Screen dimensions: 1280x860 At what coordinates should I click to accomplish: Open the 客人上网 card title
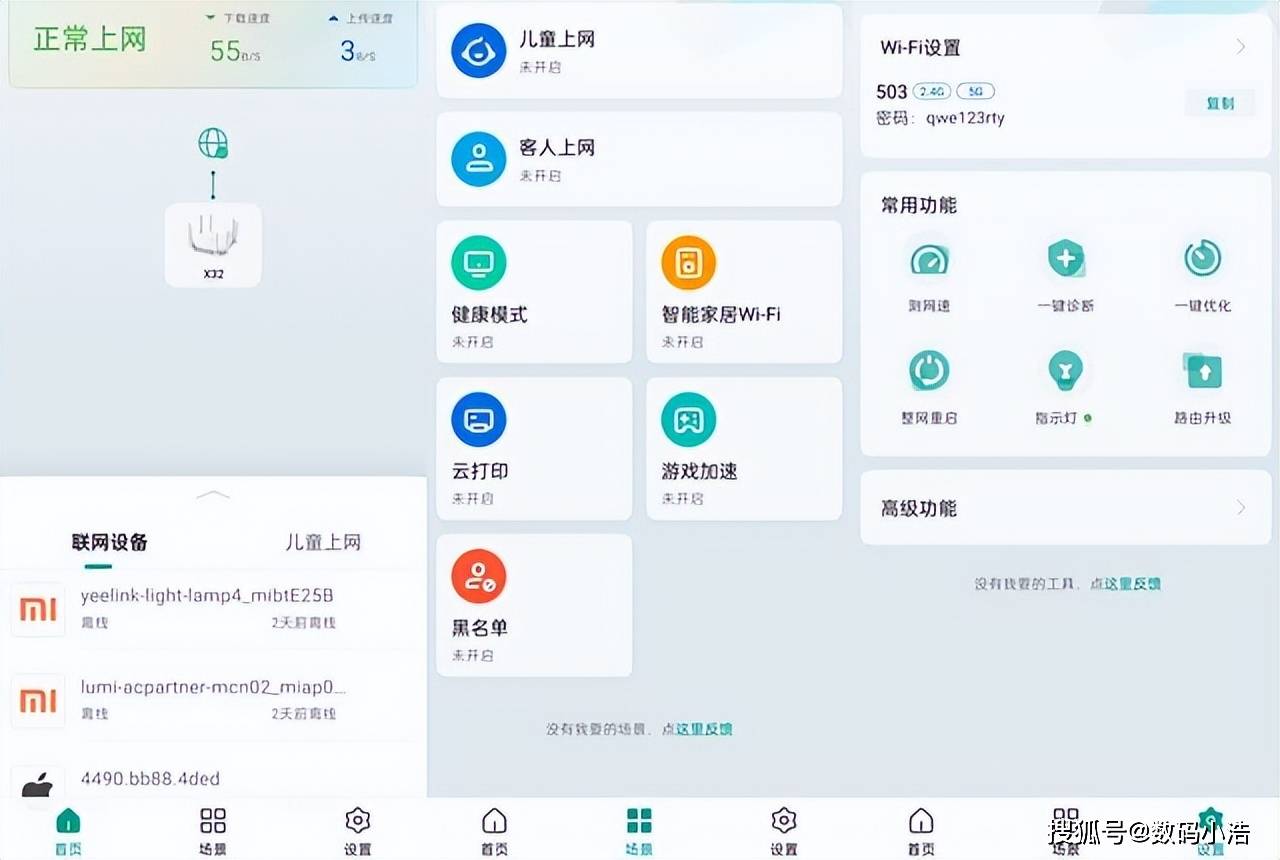(x=557, y=148)
